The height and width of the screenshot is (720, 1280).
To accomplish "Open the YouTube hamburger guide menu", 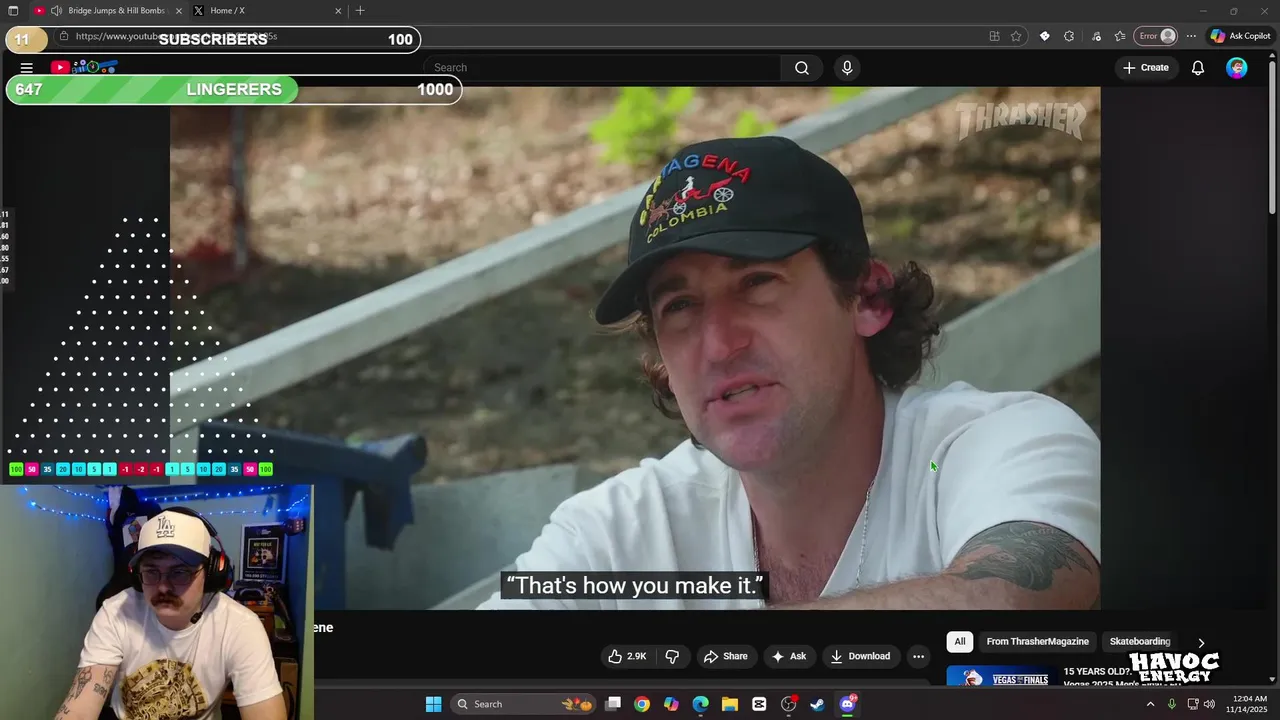I will [x=27, y=68].
